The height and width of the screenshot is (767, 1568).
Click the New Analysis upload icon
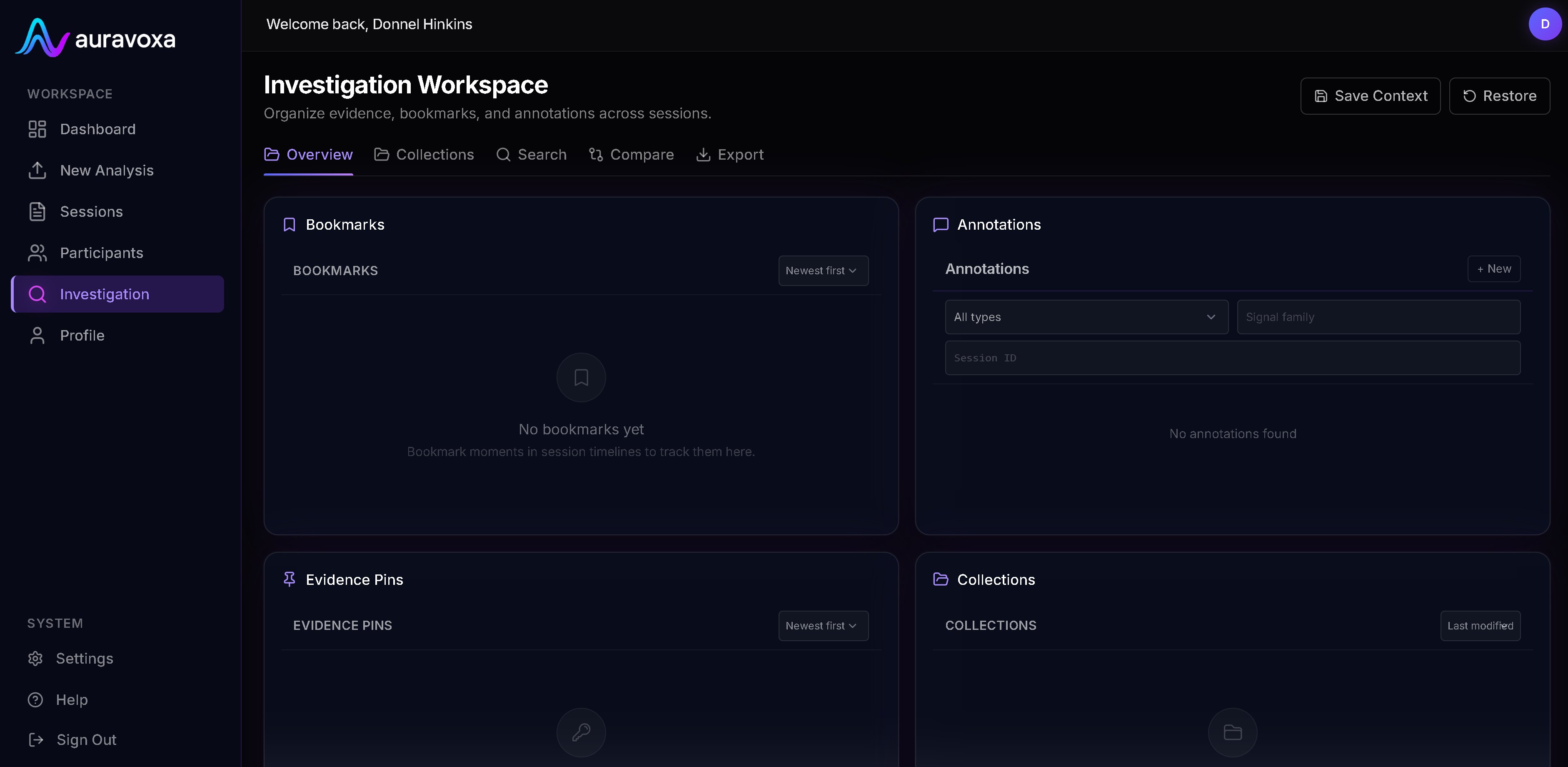tap(37, 170)
